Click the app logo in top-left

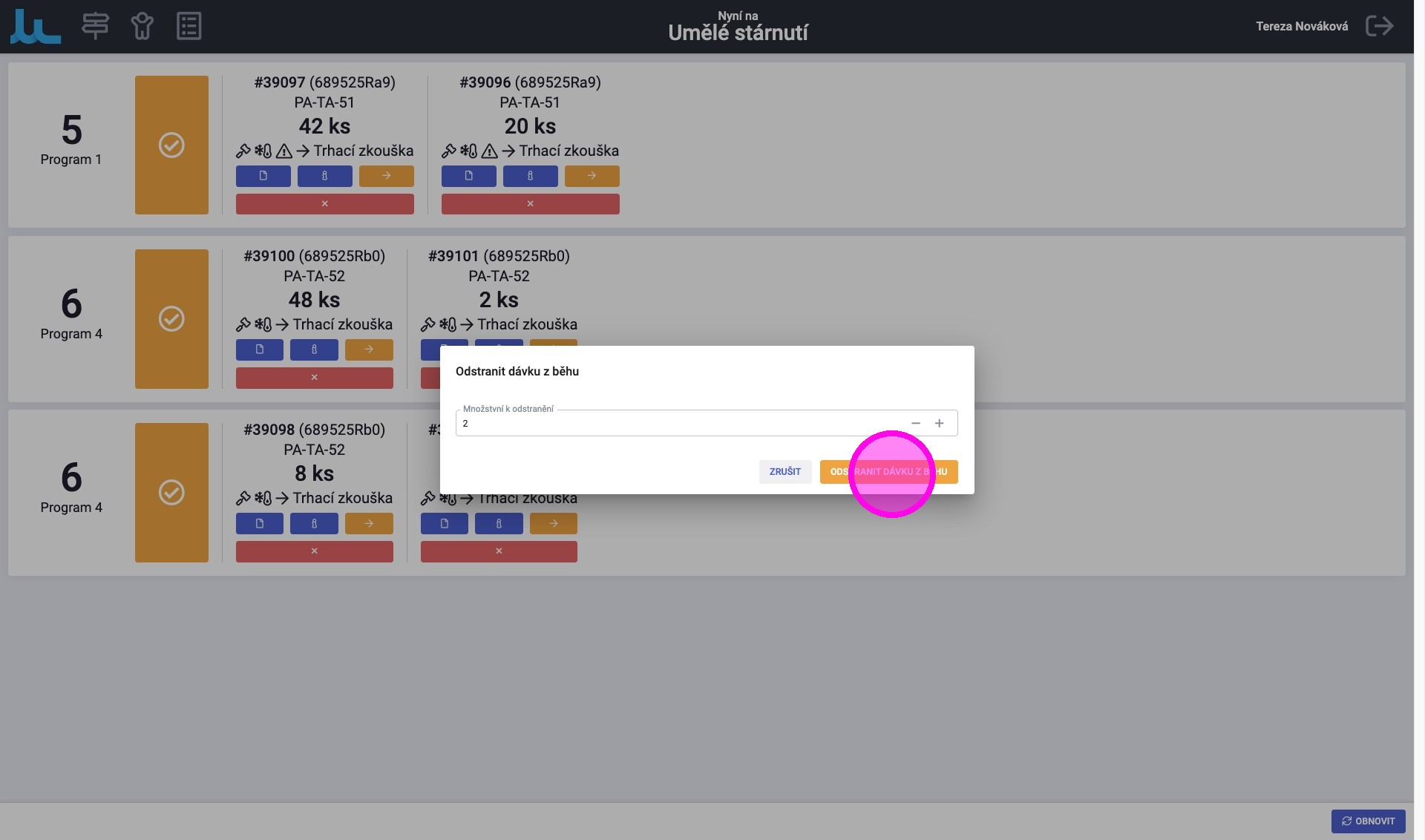(x=35, y=26)
